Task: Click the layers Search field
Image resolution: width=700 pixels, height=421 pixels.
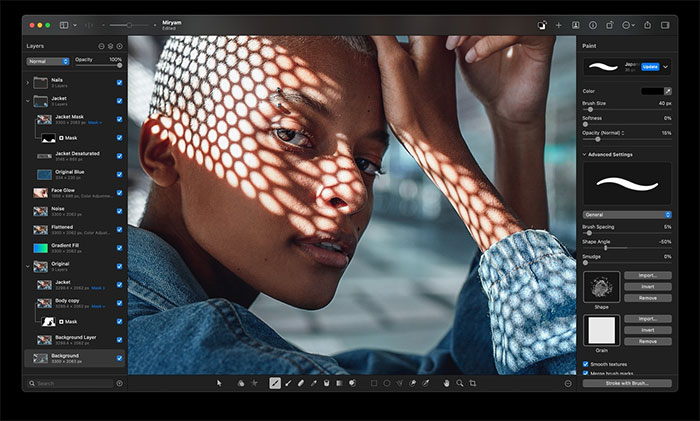Action: [70, 383]
